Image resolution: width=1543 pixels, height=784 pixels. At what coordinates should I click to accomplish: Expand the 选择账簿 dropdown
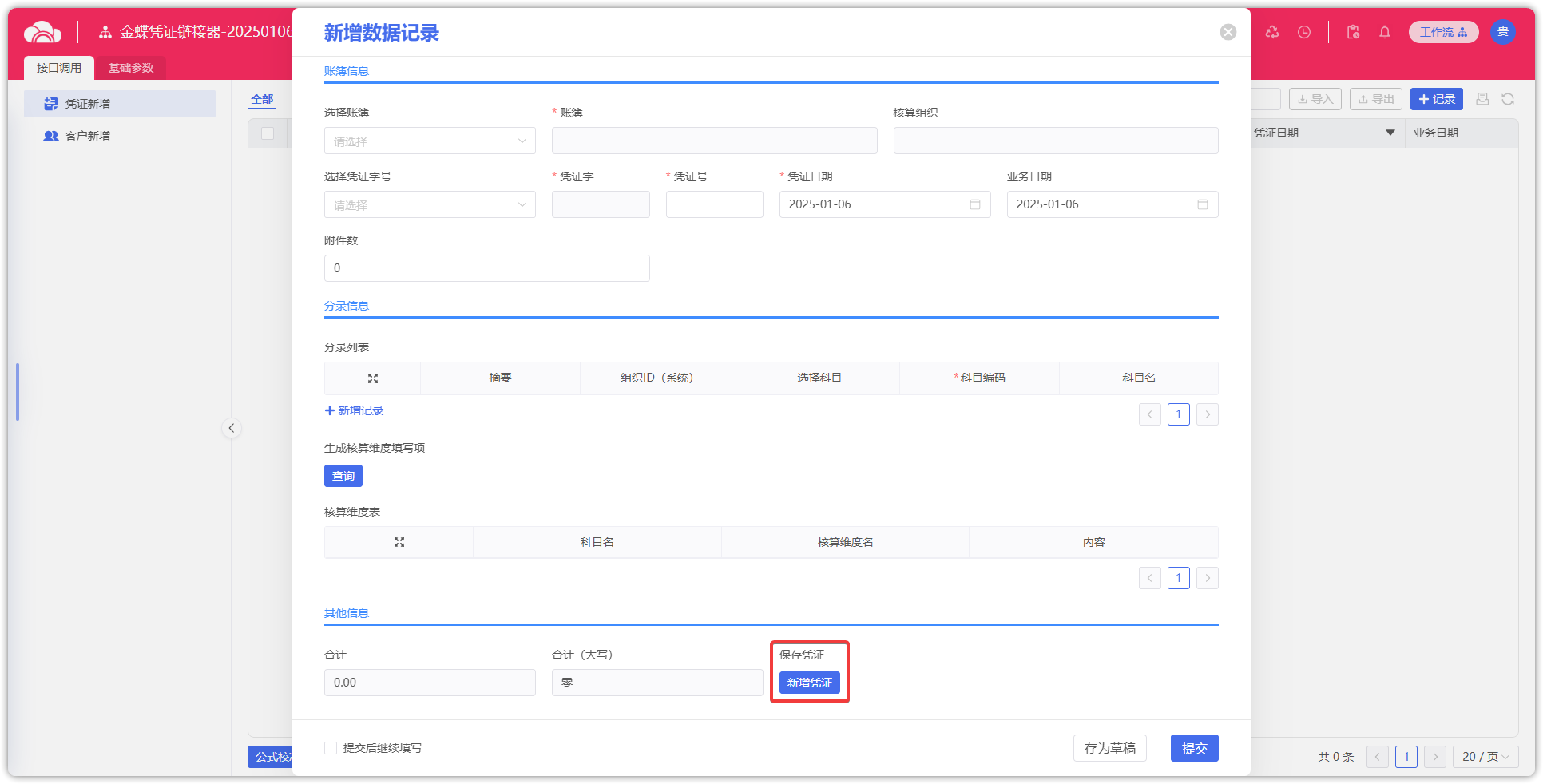[430, 141]
